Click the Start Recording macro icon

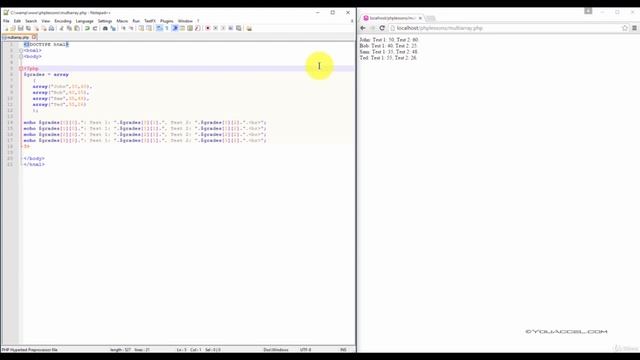(x=208, y=28)
